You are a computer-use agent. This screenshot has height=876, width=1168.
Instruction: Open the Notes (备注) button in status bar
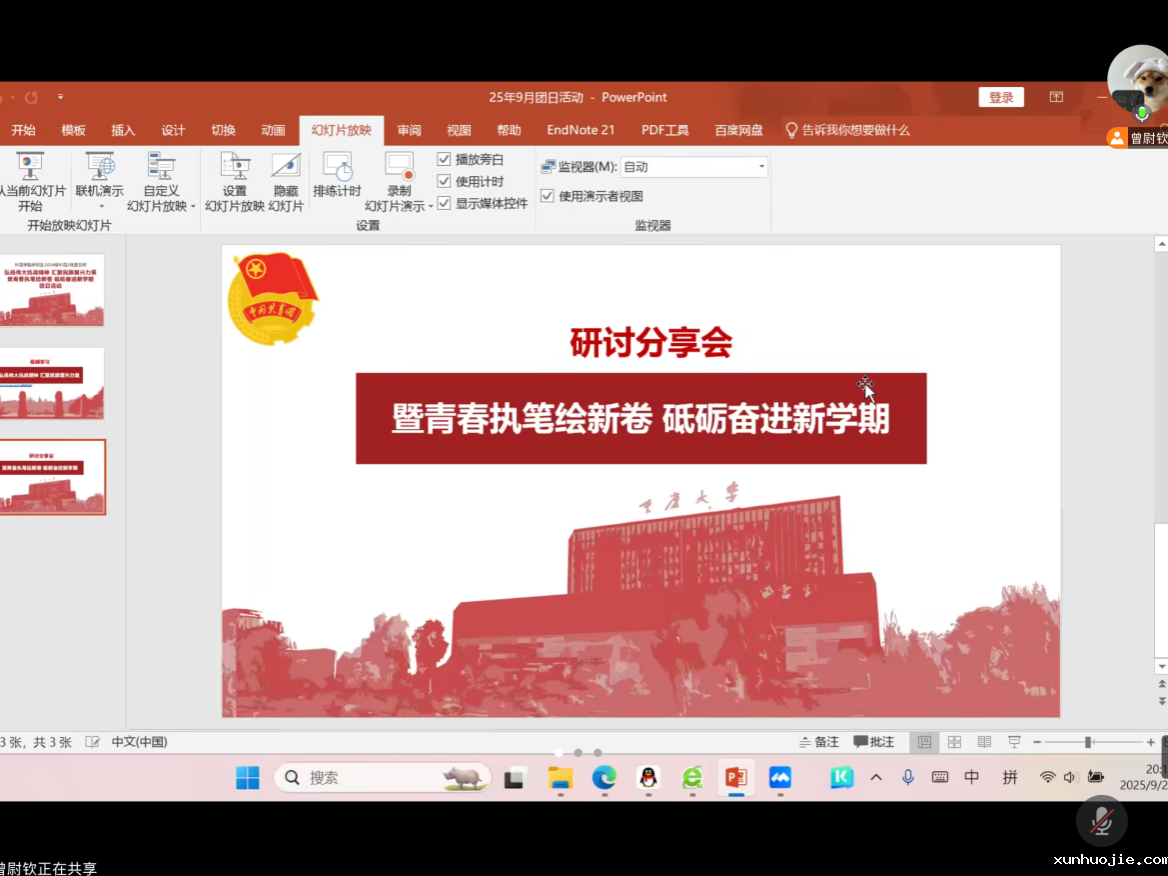click(x=819, y=742)
